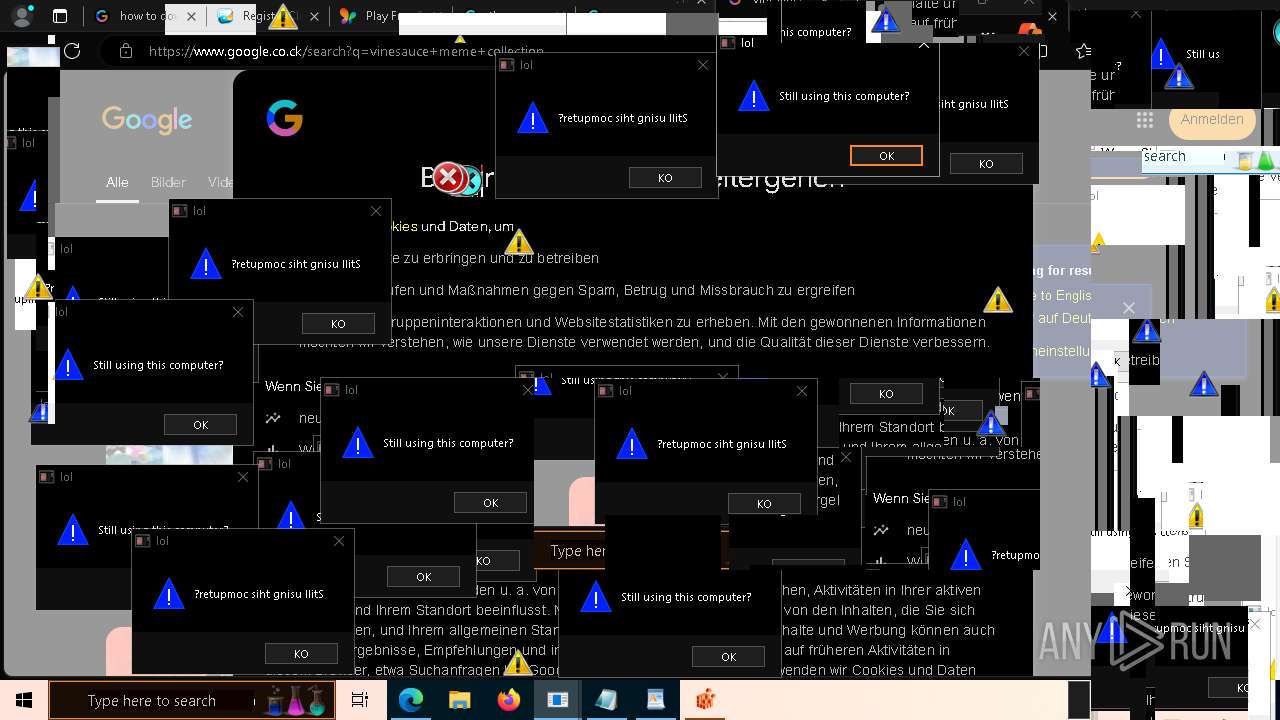Launch Microsoft Edge from the taskbar
Screen dimensions: 1280x720
411,700
